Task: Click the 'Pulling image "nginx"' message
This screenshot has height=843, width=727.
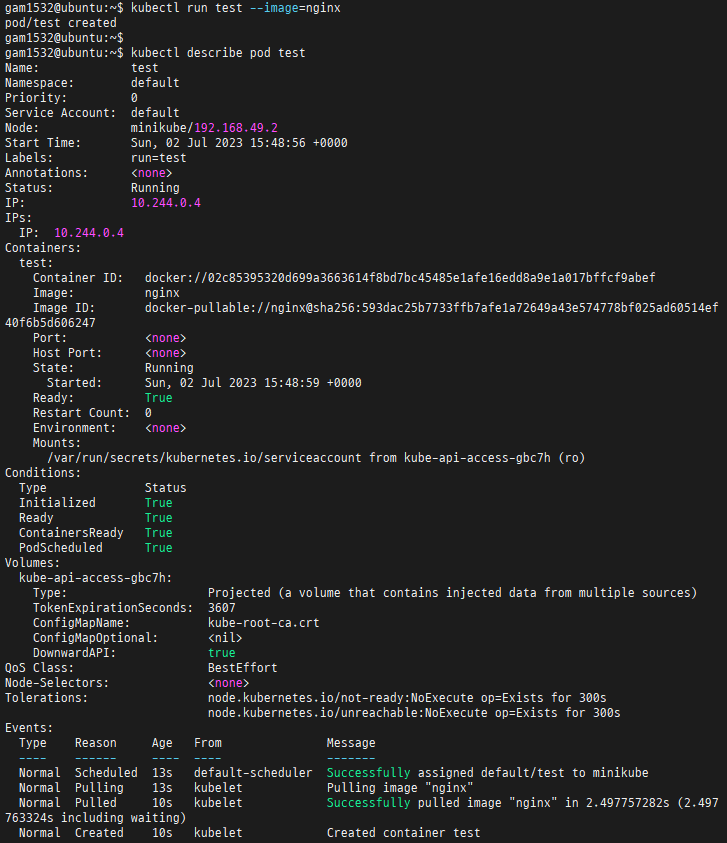Action: point(400,788)
